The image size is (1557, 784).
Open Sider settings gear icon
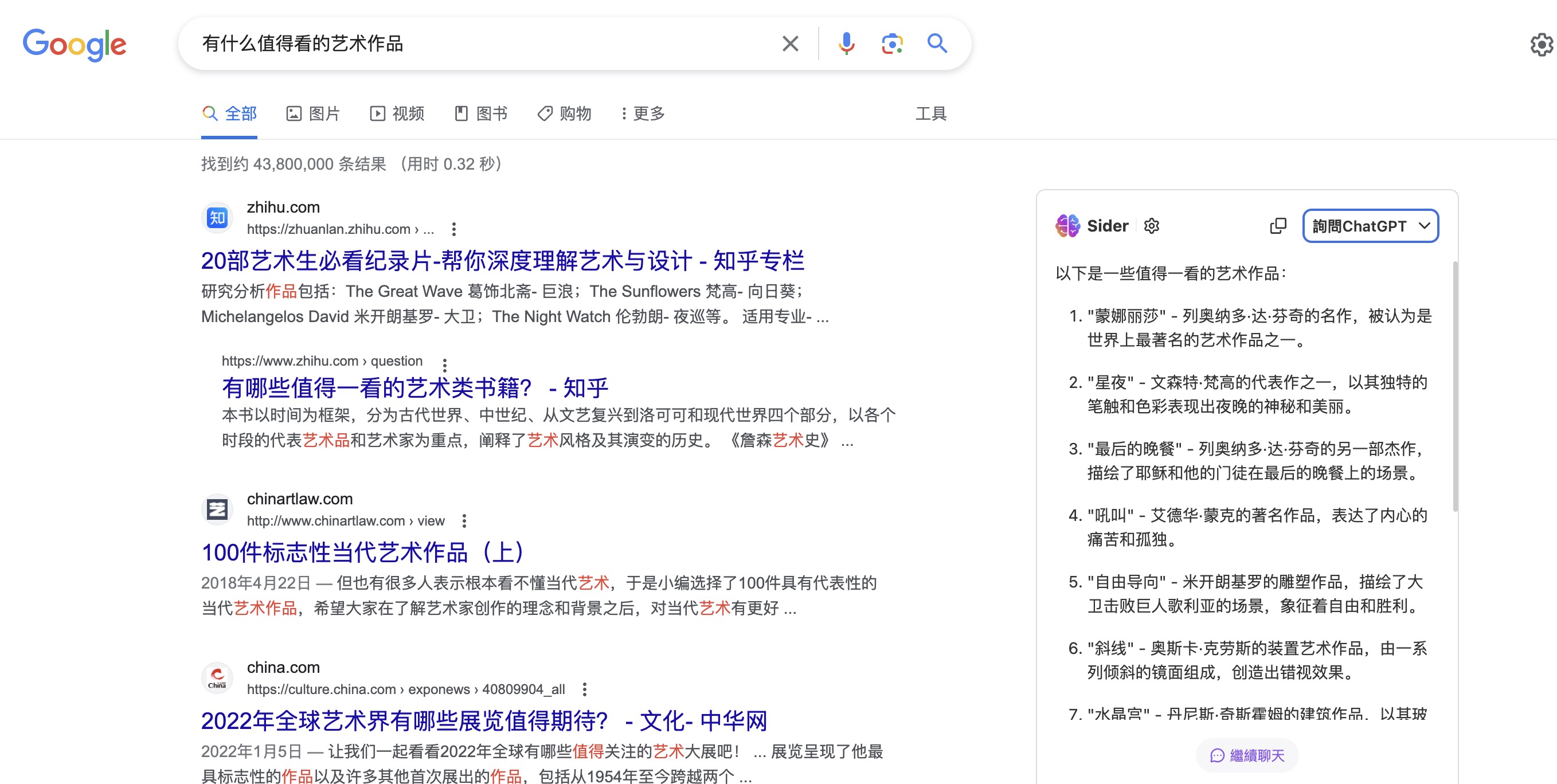(1152, 226)
